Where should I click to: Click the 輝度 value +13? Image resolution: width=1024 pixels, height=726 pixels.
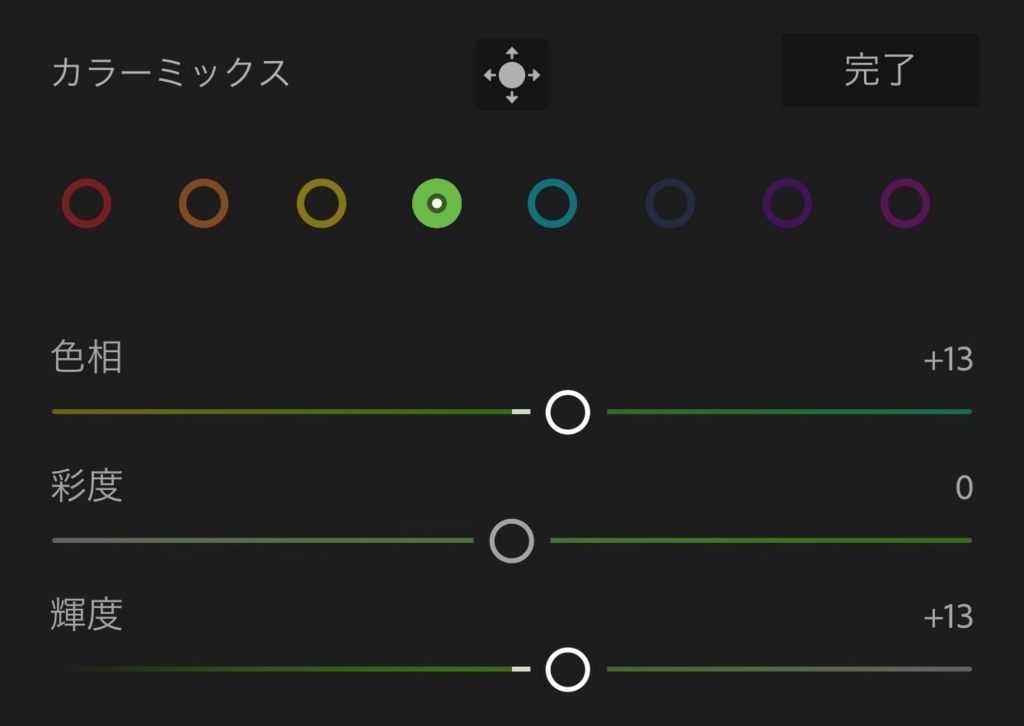pyautogui.click(x=948, y=617)
